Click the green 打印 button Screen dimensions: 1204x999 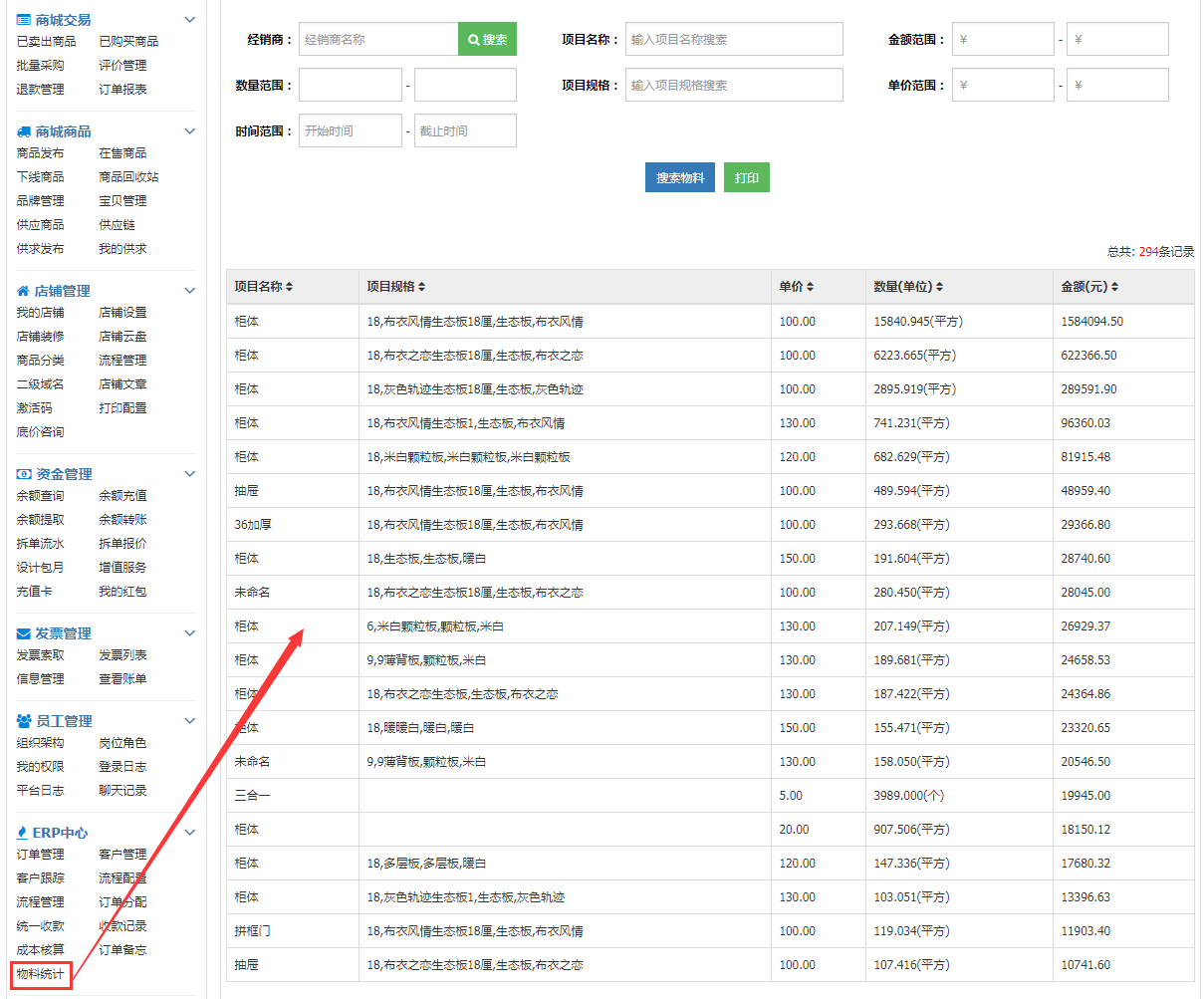(x=746, y=177)
